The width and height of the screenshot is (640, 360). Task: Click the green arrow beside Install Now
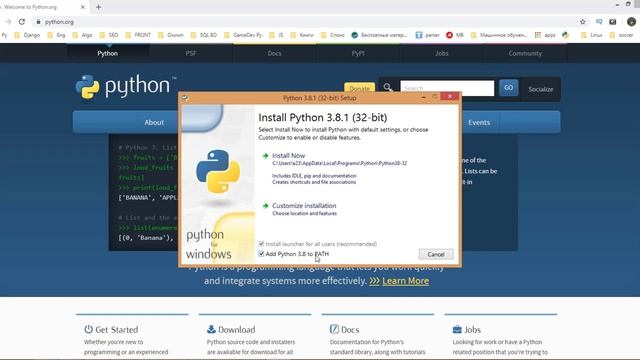265,156
